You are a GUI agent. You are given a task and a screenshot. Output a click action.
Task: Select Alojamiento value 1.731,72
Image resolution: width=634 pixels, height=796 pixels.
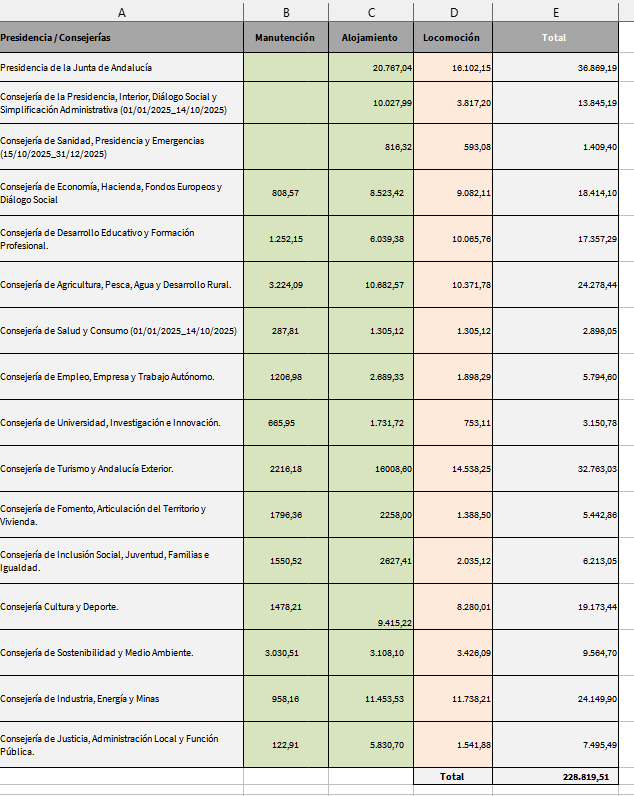371,423
